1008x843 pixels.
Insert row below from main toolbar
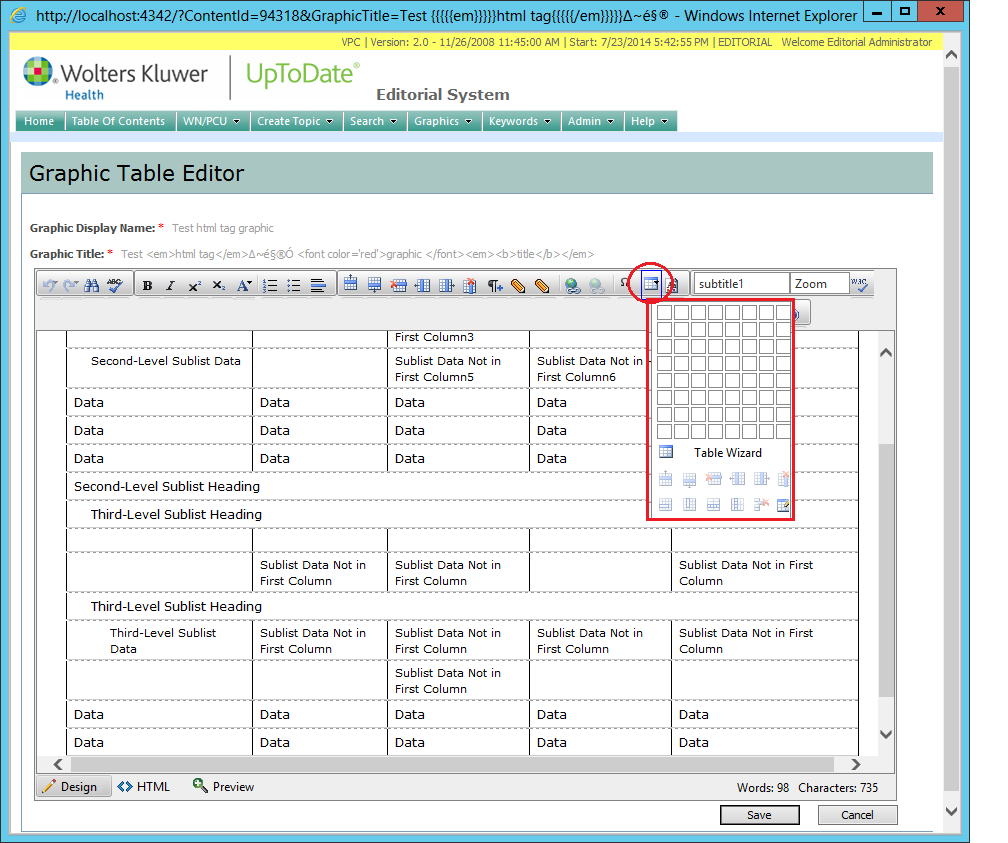tap(374, 285)
